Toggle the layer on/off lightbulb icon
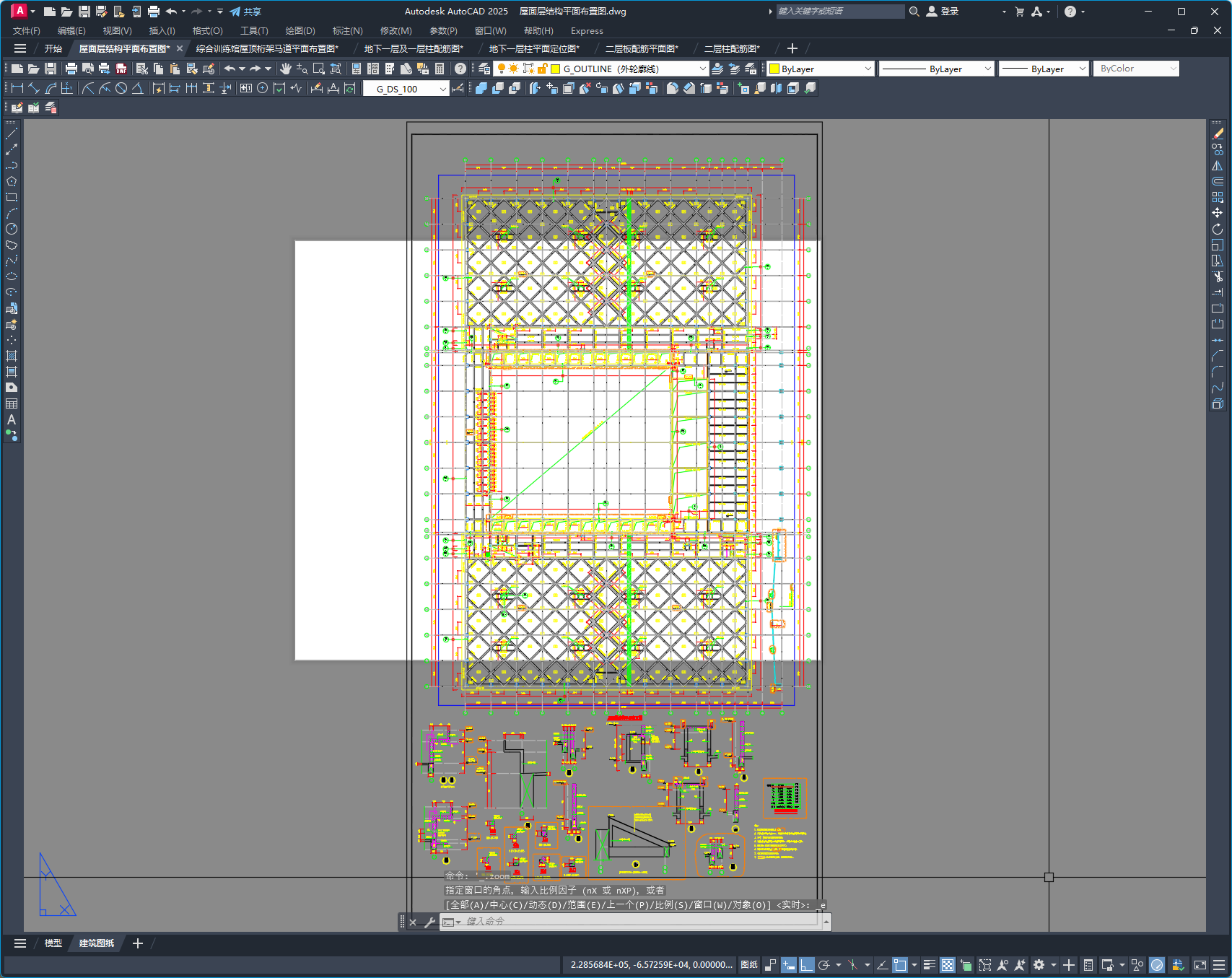 (x=502, y=69)
